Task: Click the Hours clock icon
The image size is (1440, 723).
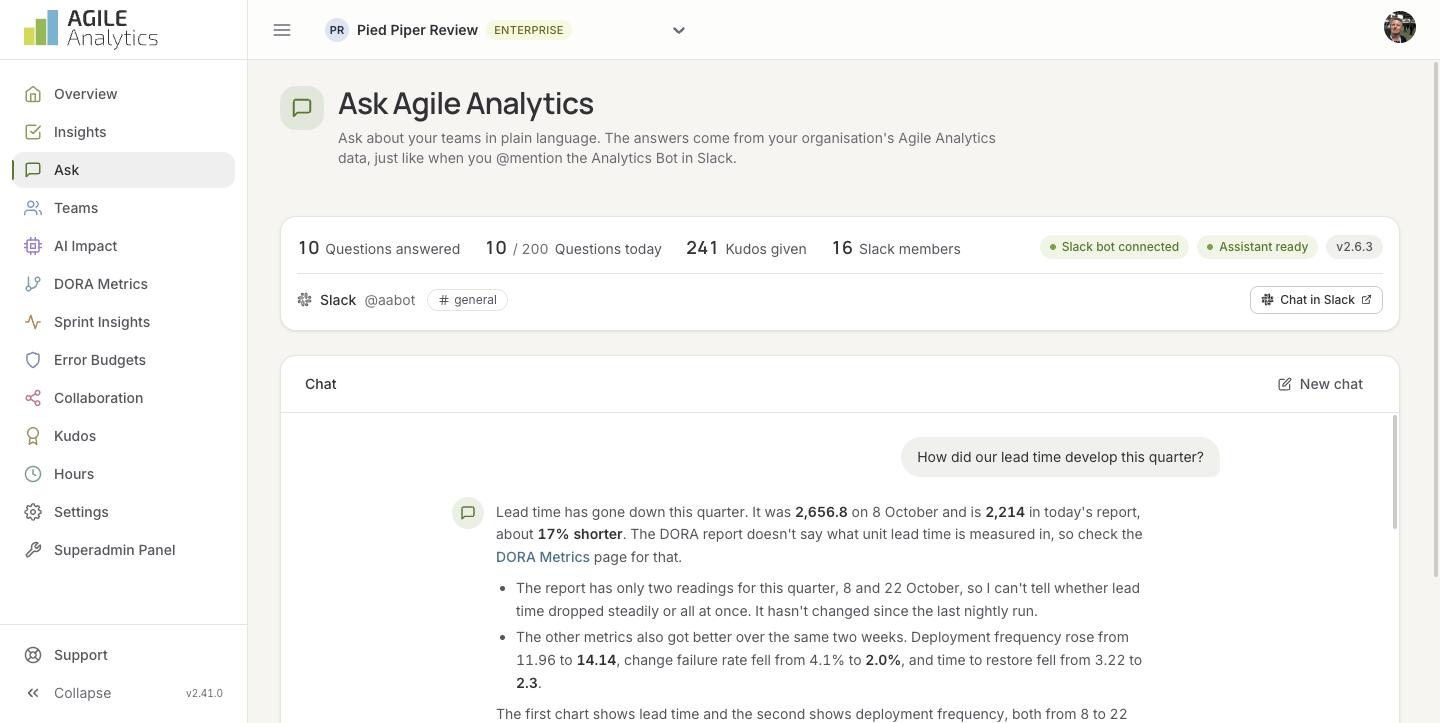Action: 33,474
